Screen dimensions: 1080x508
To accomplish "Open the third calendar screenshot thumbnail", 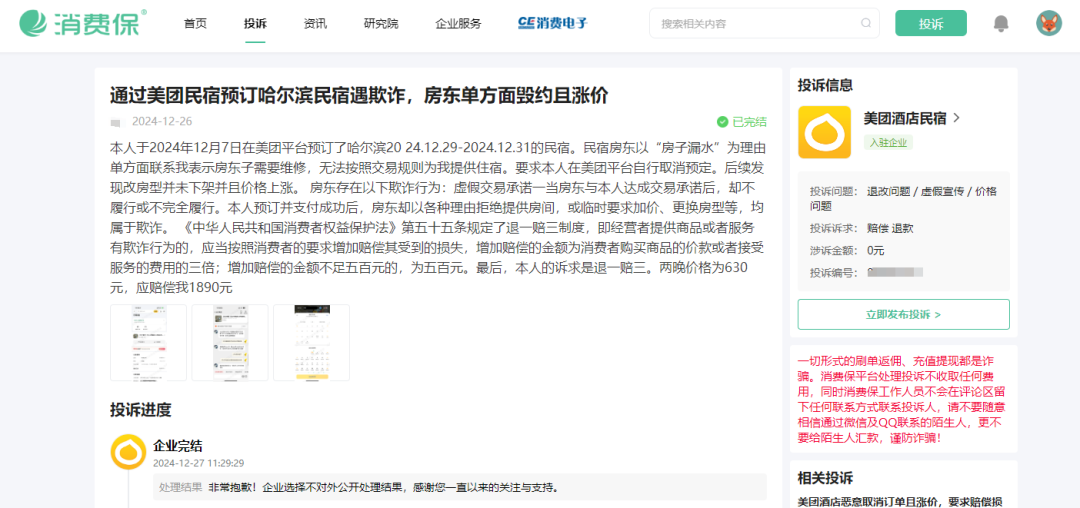I will coord(311,342).
